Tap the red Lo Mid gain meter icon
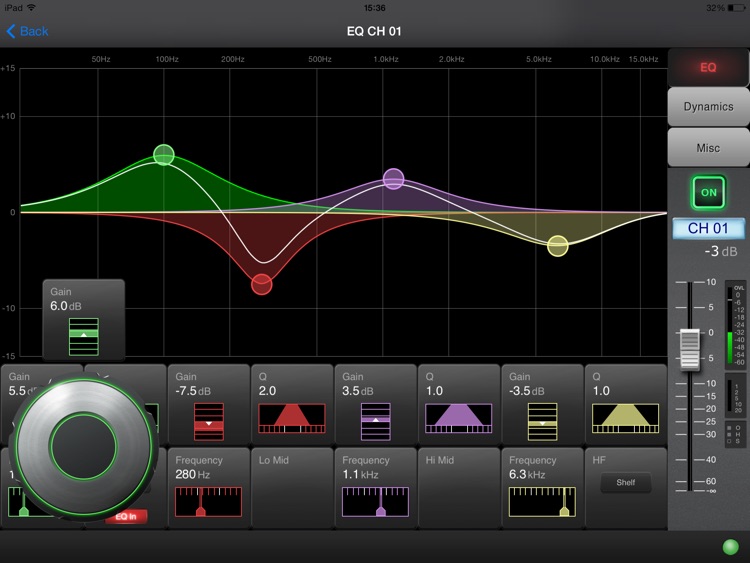The image size is (750, 563). pos(209,421)
